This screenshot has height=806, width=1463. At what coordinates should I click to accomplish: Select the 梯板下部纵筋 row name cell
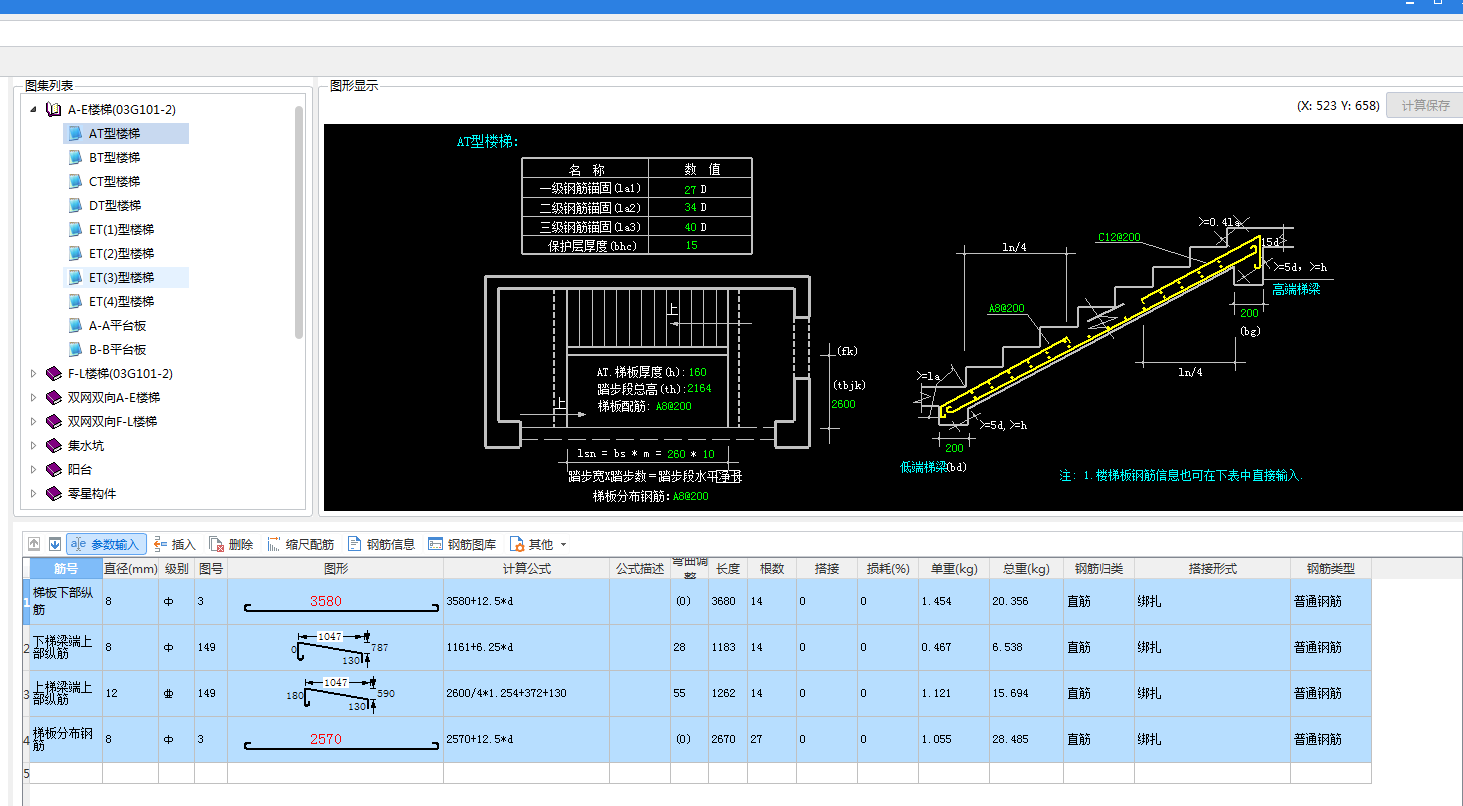pyautogui.click(x=66, y=602)
